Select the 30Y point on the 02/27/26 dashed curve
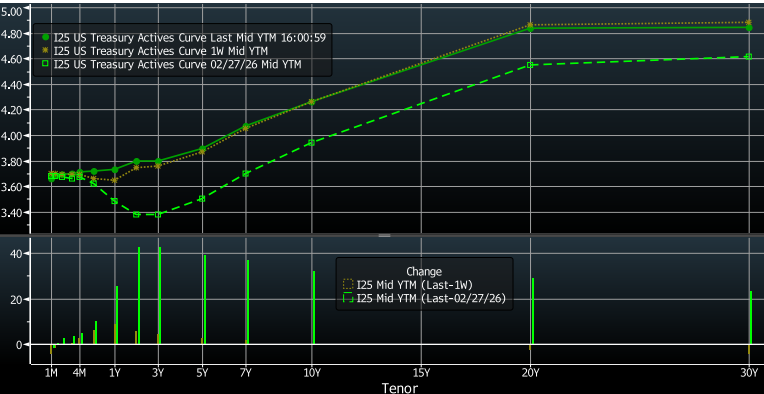 [749, 57]
